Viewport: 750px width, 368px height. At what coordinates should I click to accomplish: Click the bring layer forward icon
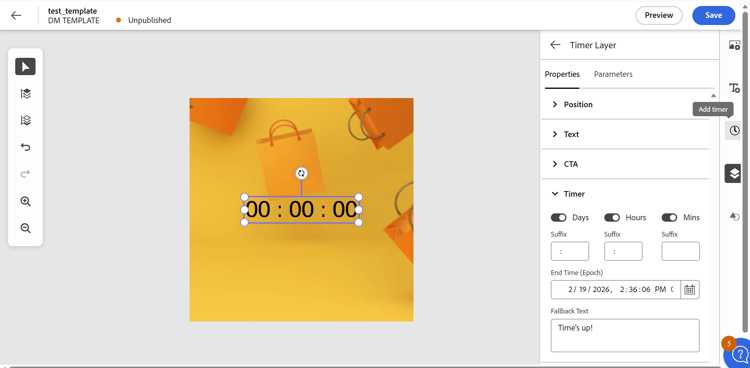click(25, 93)
